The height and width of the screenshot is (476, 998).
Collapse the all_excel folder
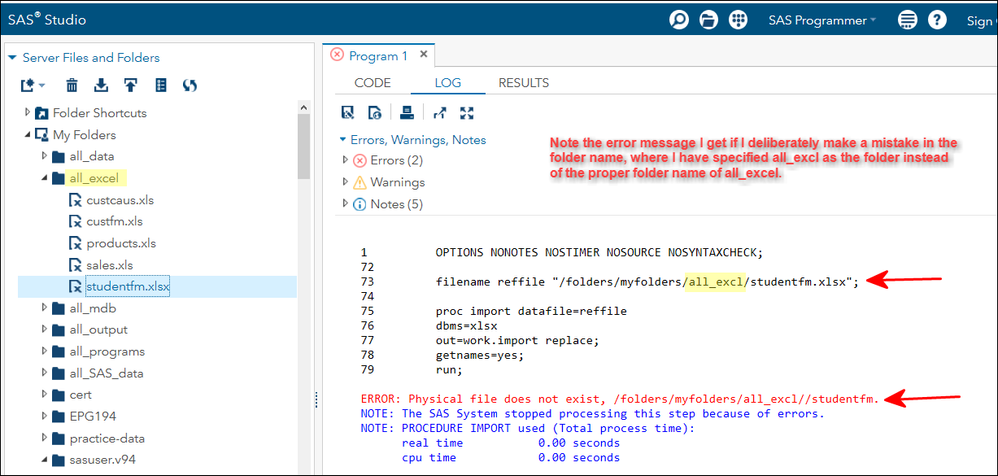(x=45, y=179)
